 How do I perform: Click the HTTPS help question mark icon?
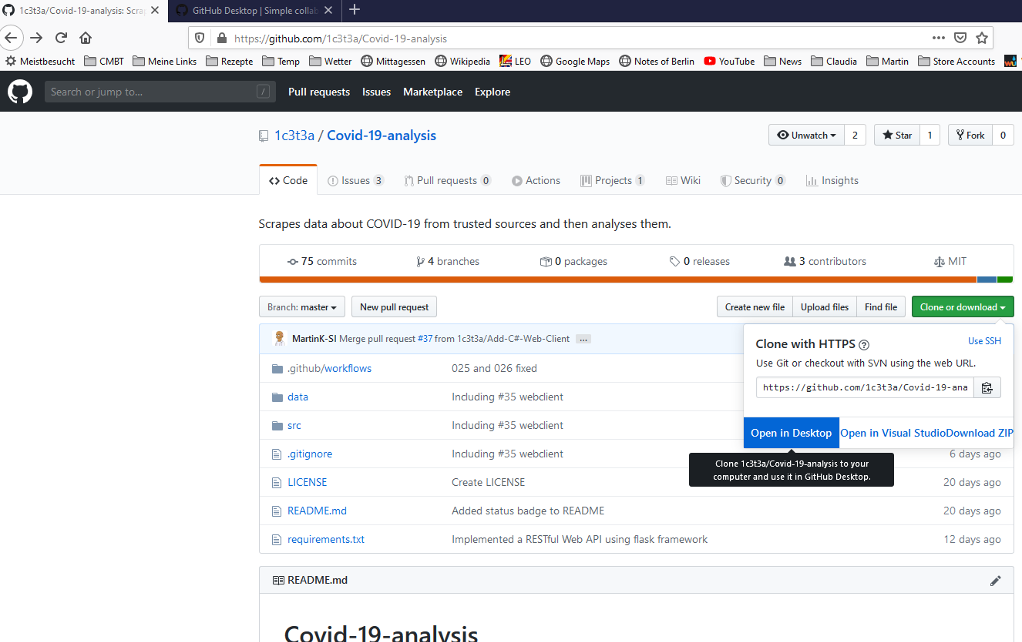(864, 344)
